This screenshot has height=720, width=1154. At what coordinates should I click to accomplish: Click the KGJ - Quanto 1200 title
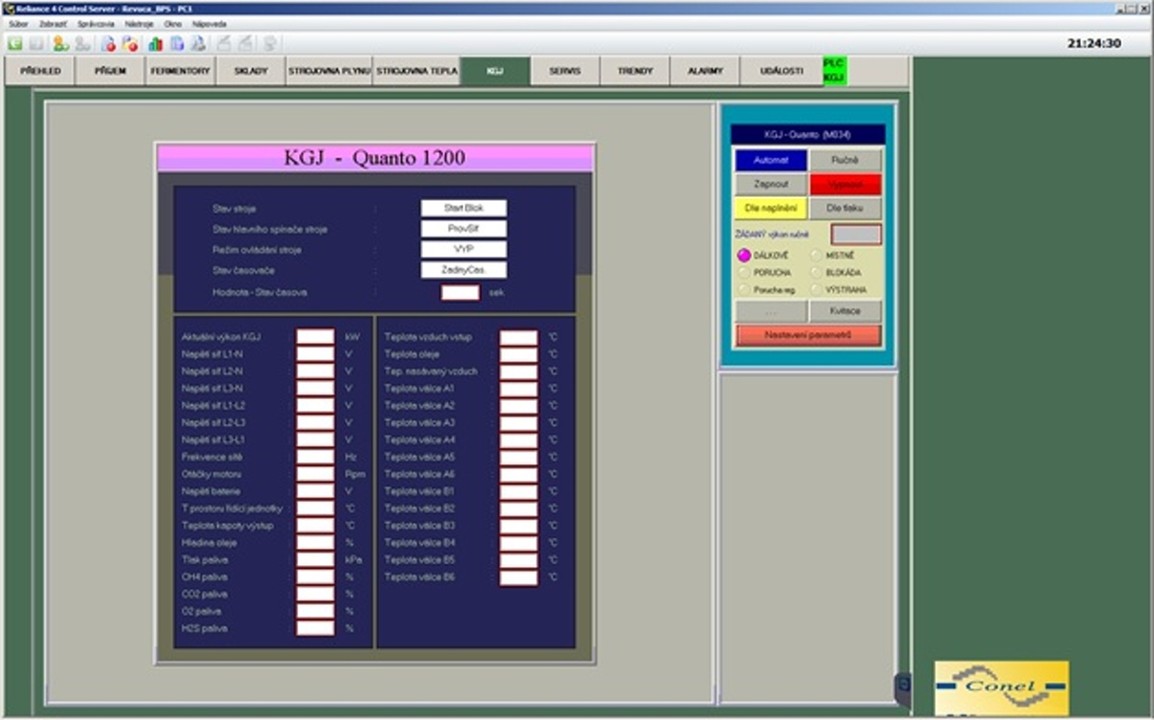tap(375, 158)
